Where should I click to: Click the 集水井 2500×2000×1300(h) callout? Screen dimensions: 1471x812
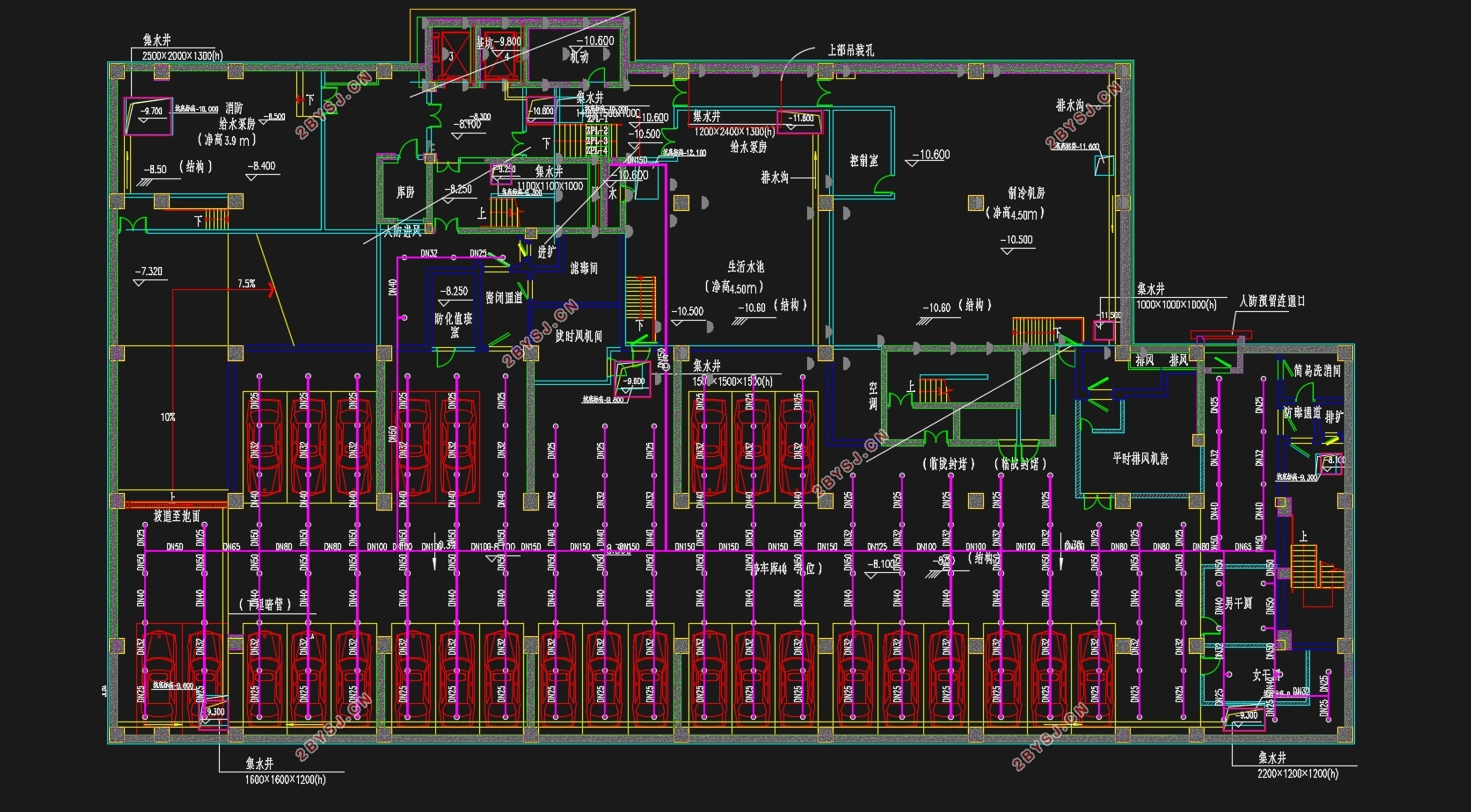(x=177, y=48)
